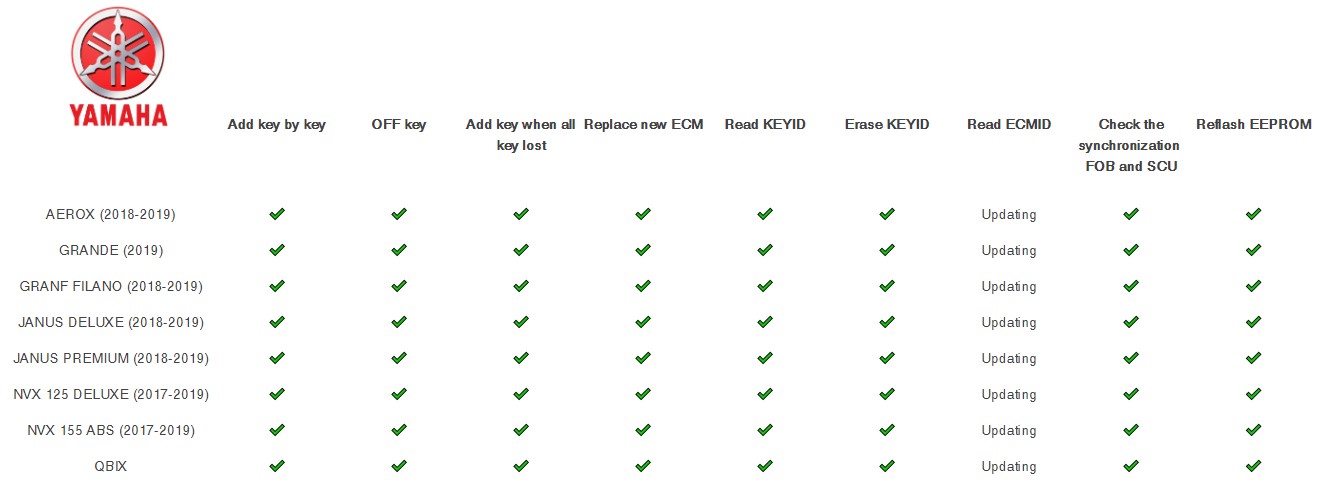Click AEROX checkmark under Add key by key
The width and height of the screenshot is (1327, 498).
[x=277, y=214]
